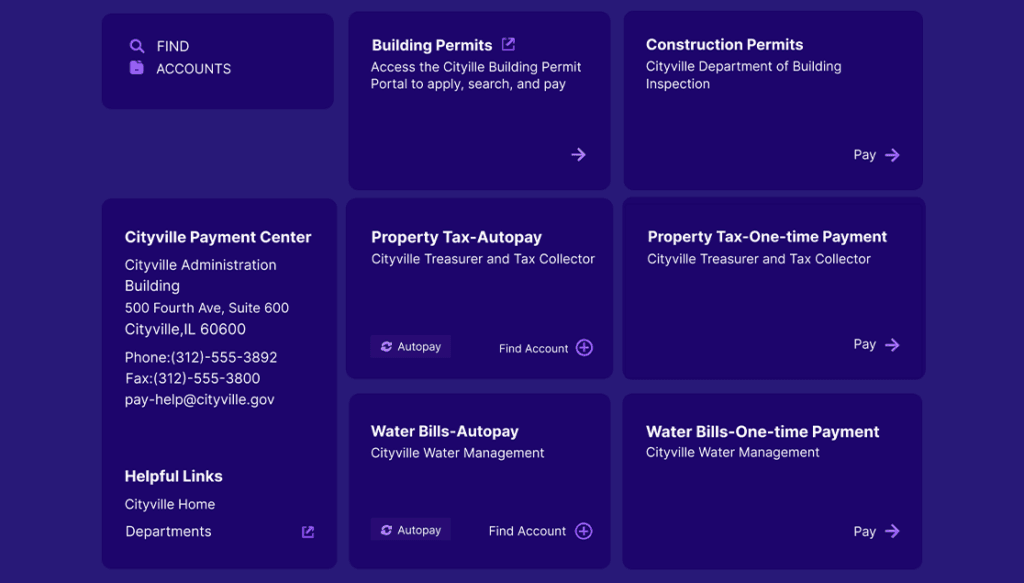Click Autopay badge on Property Tax-Autopay card

coord(411,347)
